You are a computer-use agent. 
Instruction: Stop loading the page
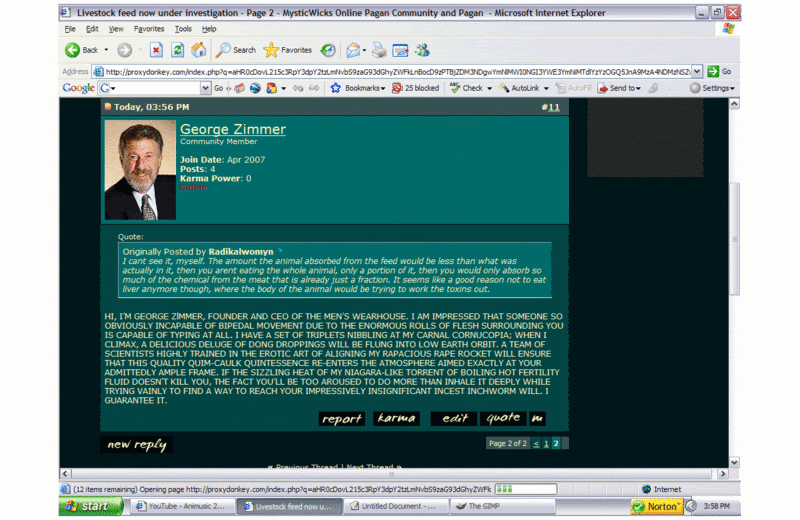click(x=156, y=50)
